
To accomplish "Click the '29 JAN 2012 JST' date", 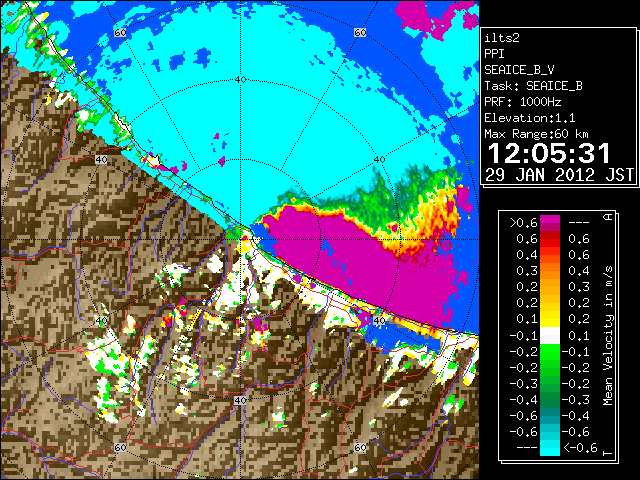I will pyautogui.click(x=560, y=175).
